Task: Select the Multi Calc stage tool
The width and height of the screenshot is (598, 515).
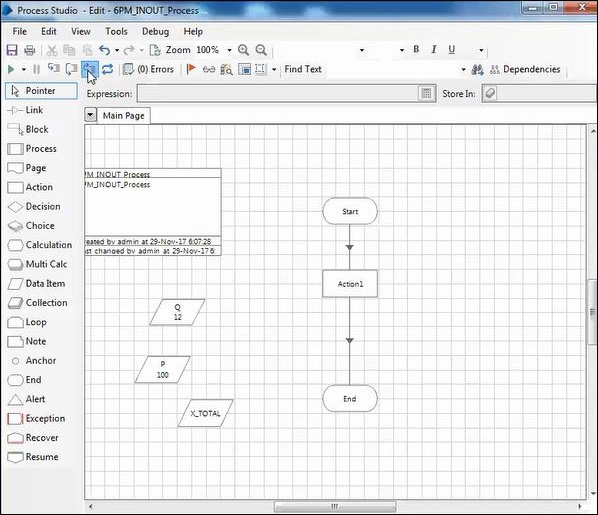Action: [37, 264]
